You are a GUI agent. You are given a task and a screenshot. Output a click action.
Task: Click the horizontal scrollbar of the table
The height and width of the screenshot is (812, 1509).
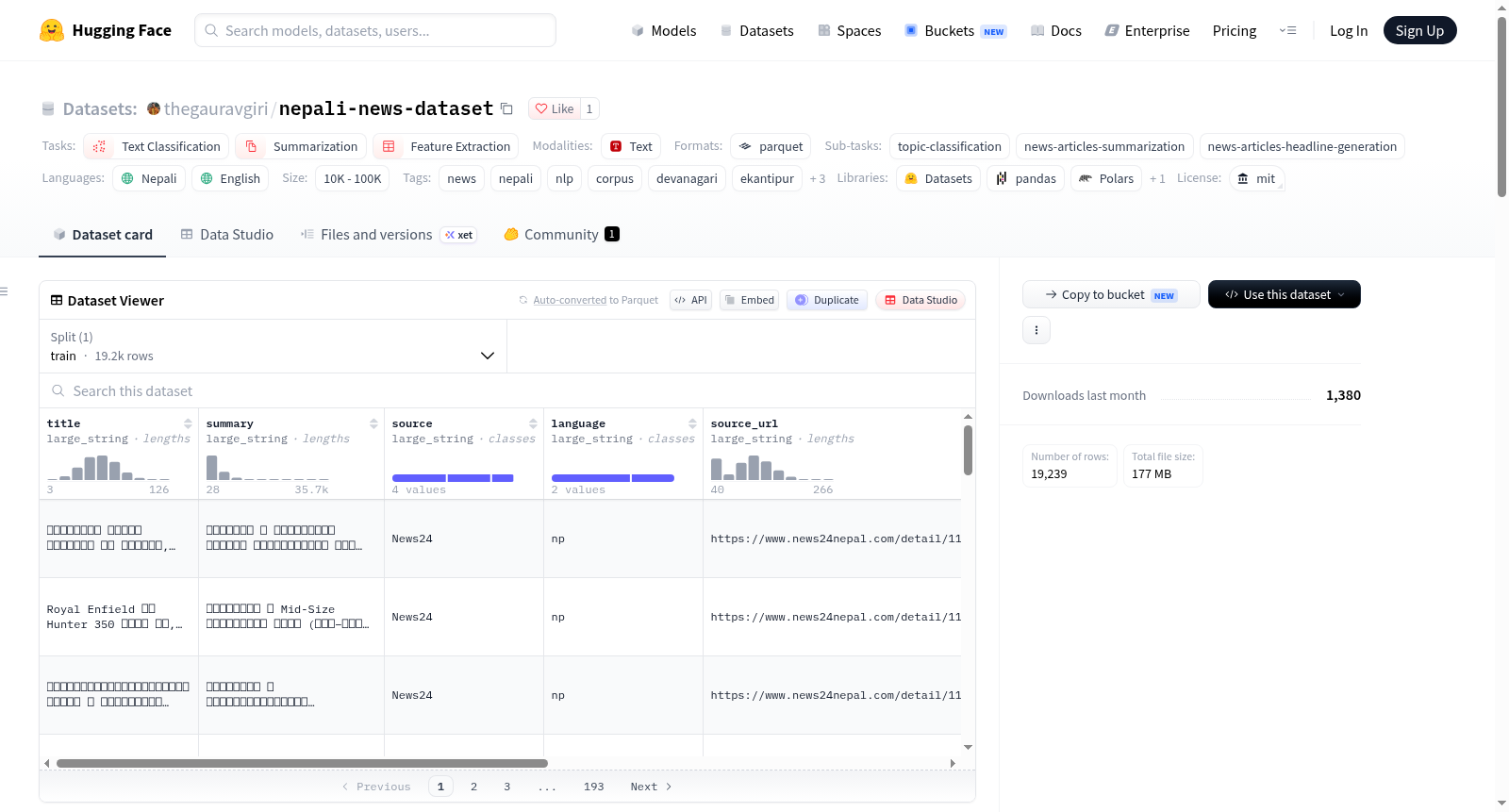click(302, 763)
